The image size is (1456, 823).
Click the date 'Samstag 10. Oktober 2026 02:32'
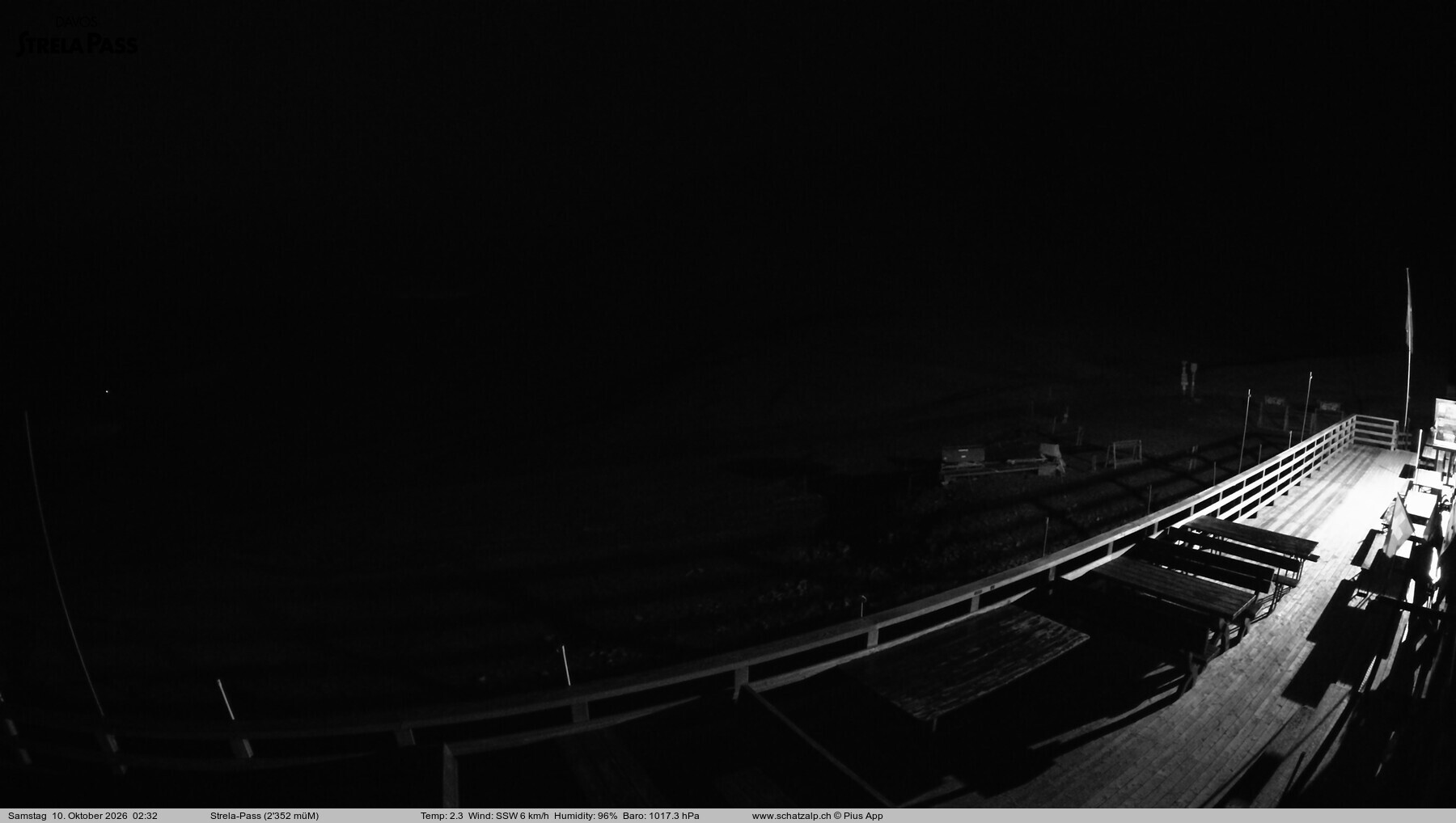[83, 816]
